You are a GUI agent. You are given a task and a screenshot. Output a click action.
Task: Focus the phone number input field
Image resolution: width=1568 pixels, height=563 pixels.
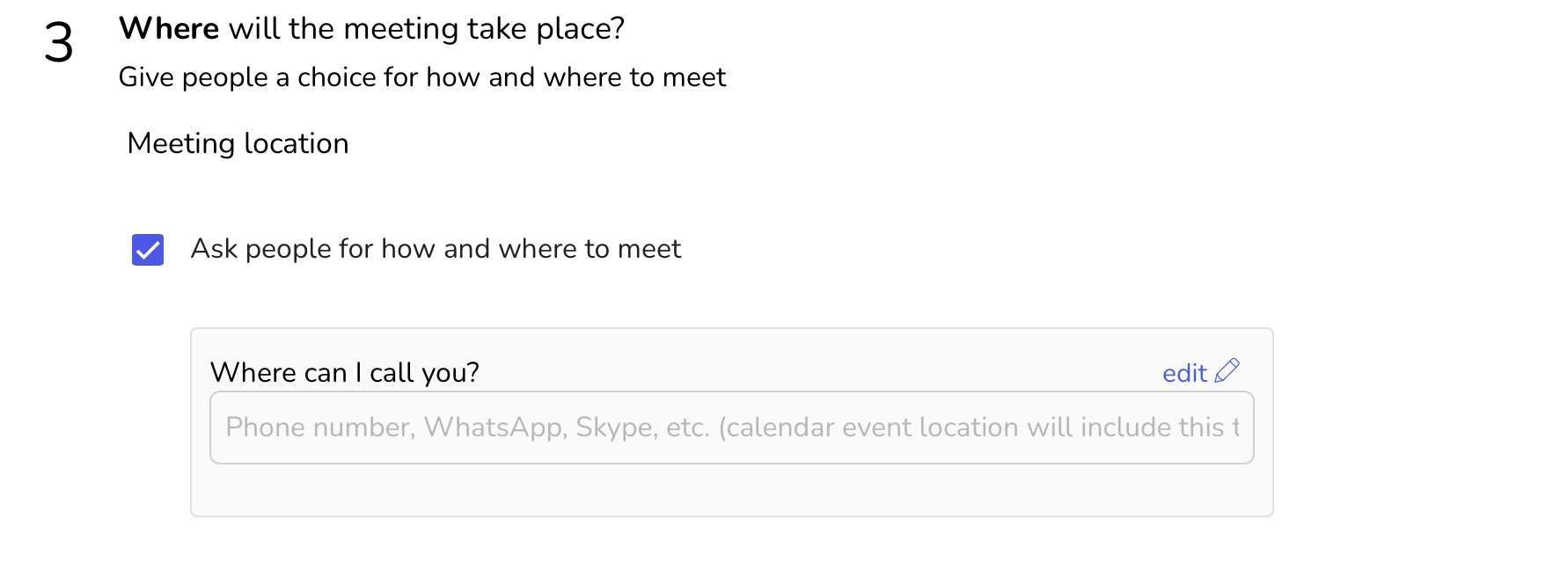[x=731, y=428]
